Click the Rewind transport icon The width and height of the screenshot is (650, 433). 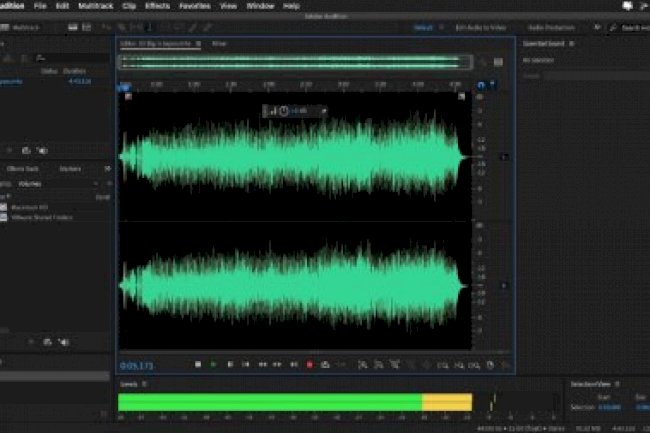point(261,365)
